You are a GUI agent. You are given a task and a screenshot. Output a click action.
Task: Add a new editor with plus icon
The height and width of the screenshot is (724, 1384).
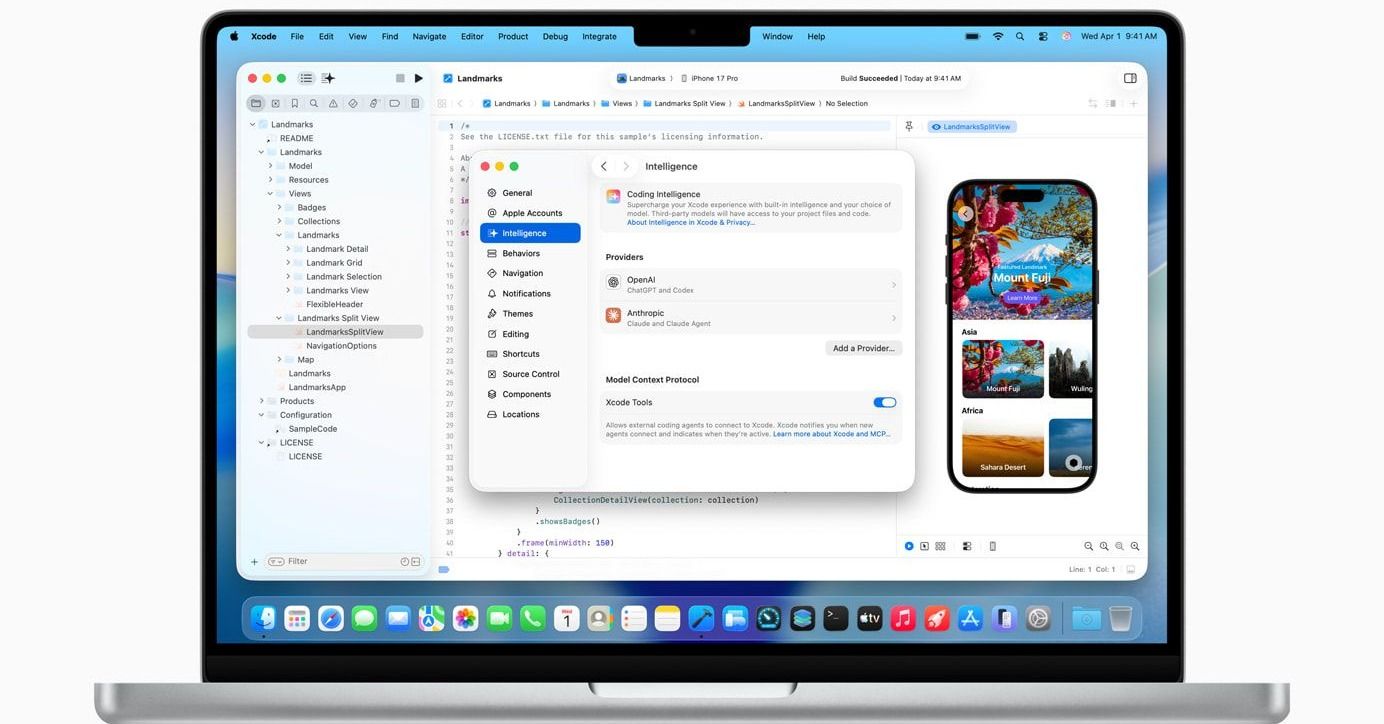(1133, 104)
